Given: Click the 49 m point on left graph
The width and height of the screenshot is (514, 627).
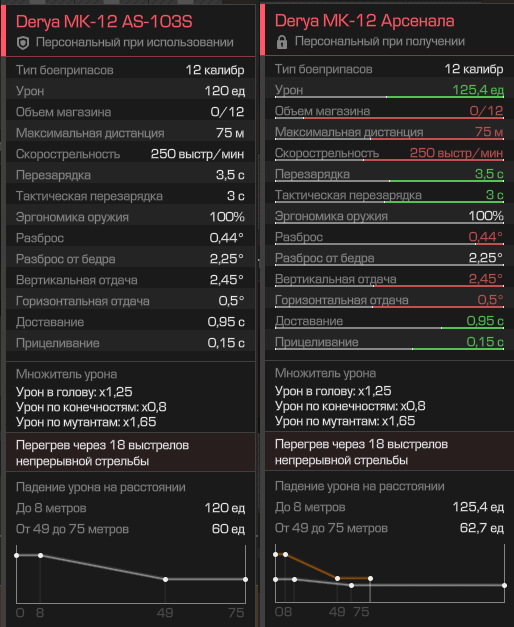Looking at the screenshot, I should (x=165, y=579).
